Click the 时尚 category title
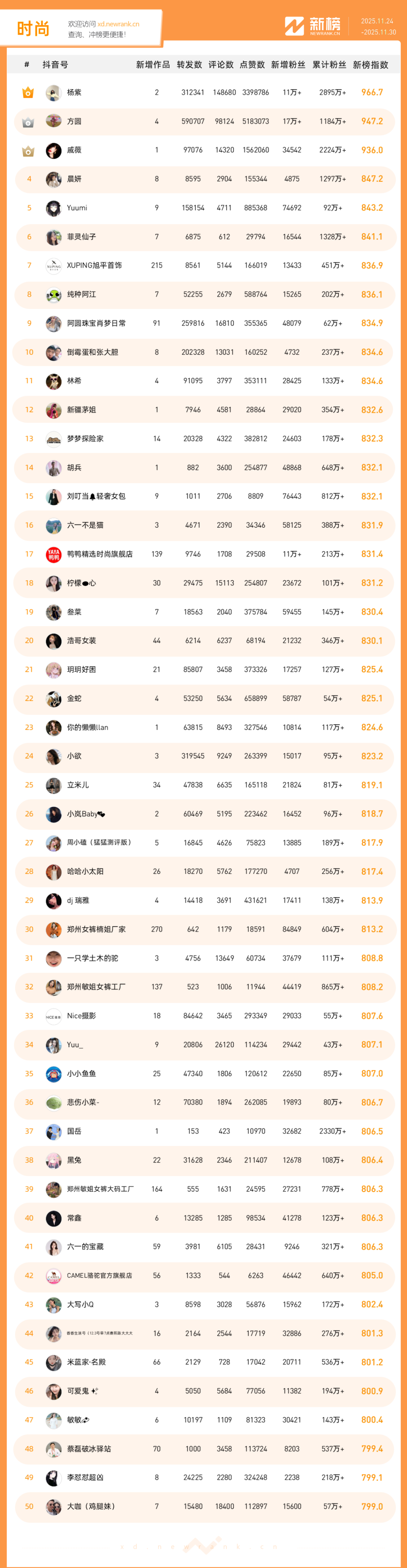Image resolution: width=407 pixels, height=1568 pixels. click(33, 29)
